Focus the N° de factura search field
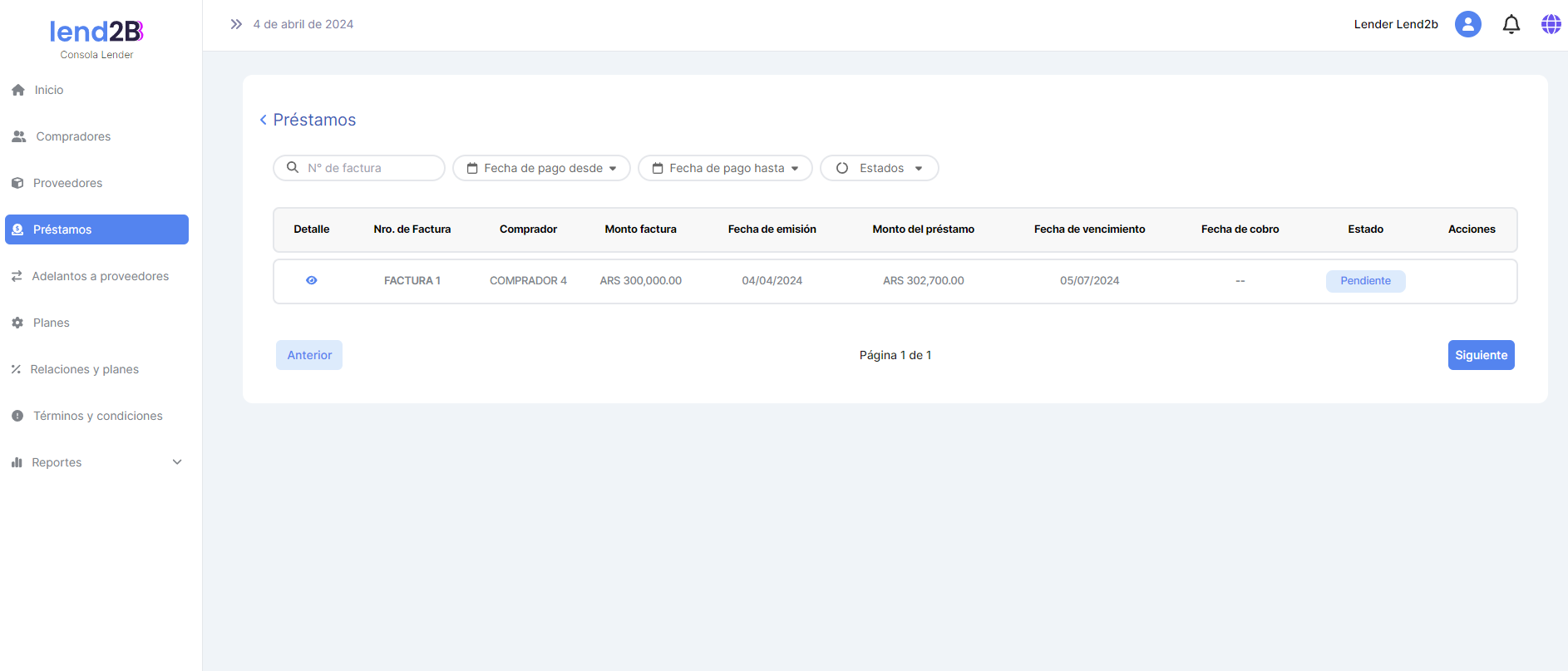The image size is (1568, 671). click(x=370, y=168)
